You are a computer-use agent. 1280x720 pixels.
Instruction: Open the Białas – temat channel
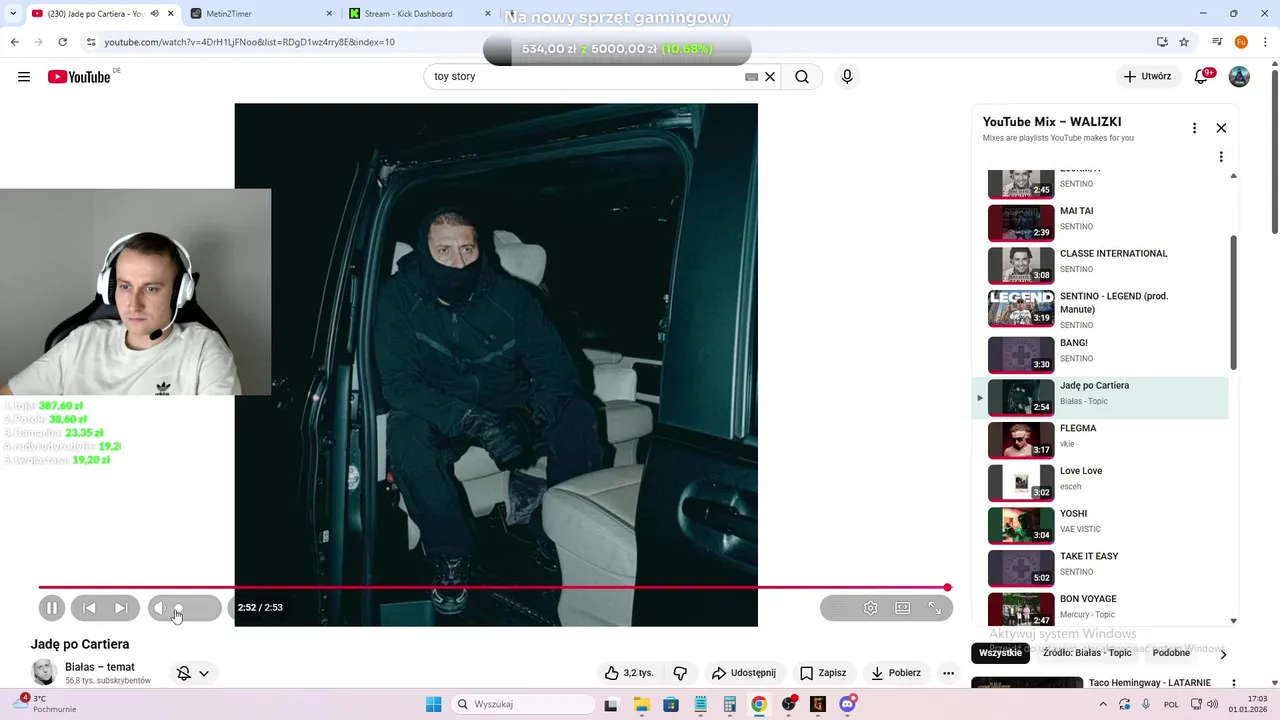[100, 667]
